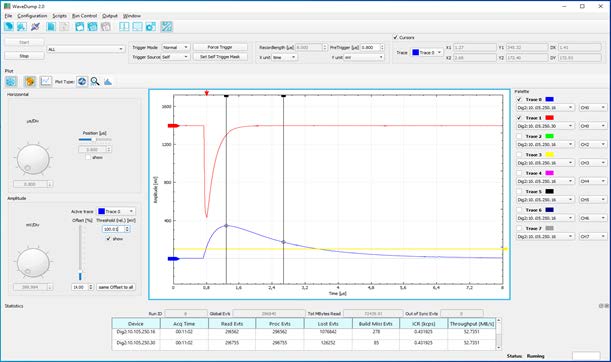
Task: Click the Set Self Trigger Mask button
Action: [x=220, y=57]
